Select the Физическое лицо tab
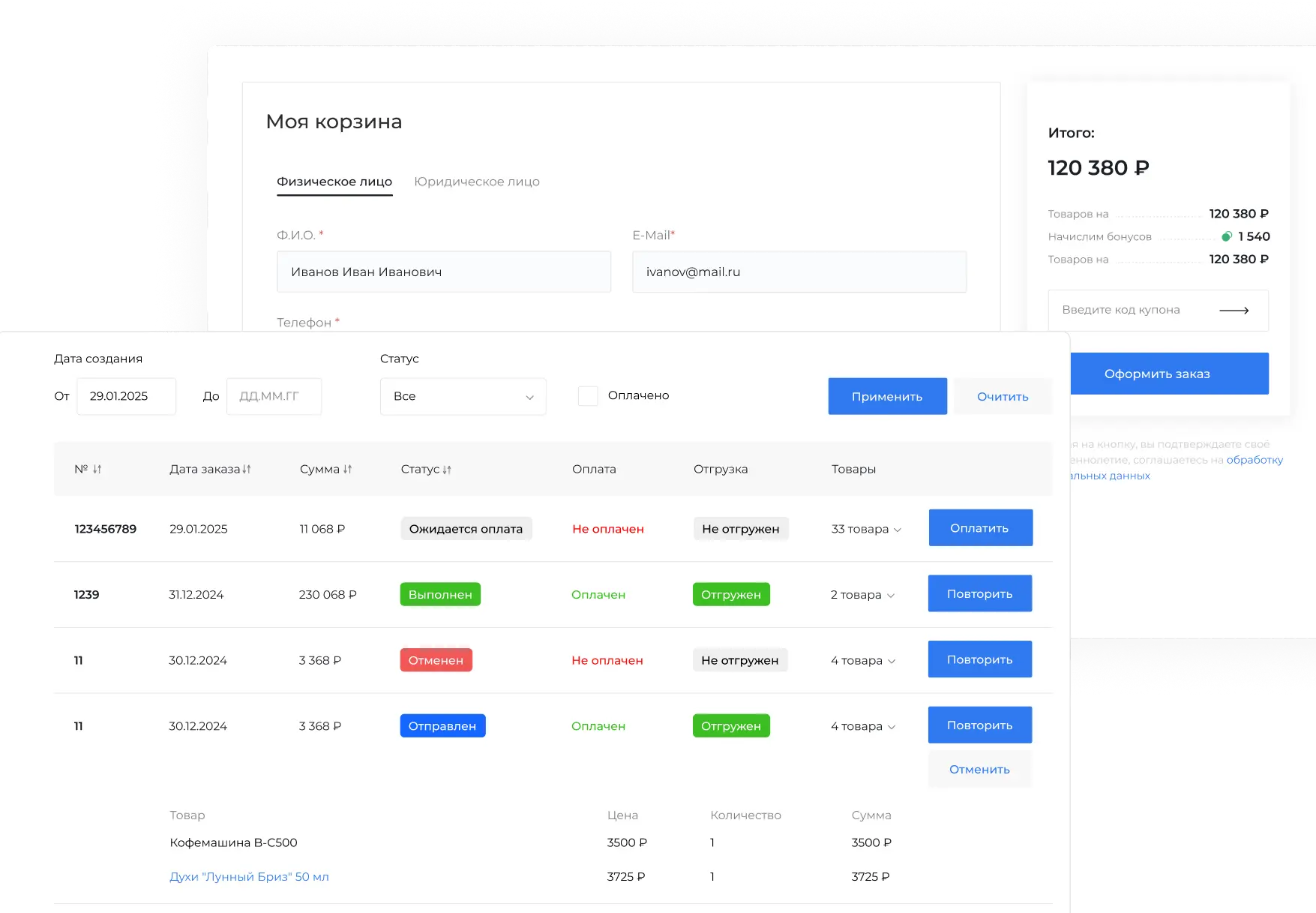 334,182
